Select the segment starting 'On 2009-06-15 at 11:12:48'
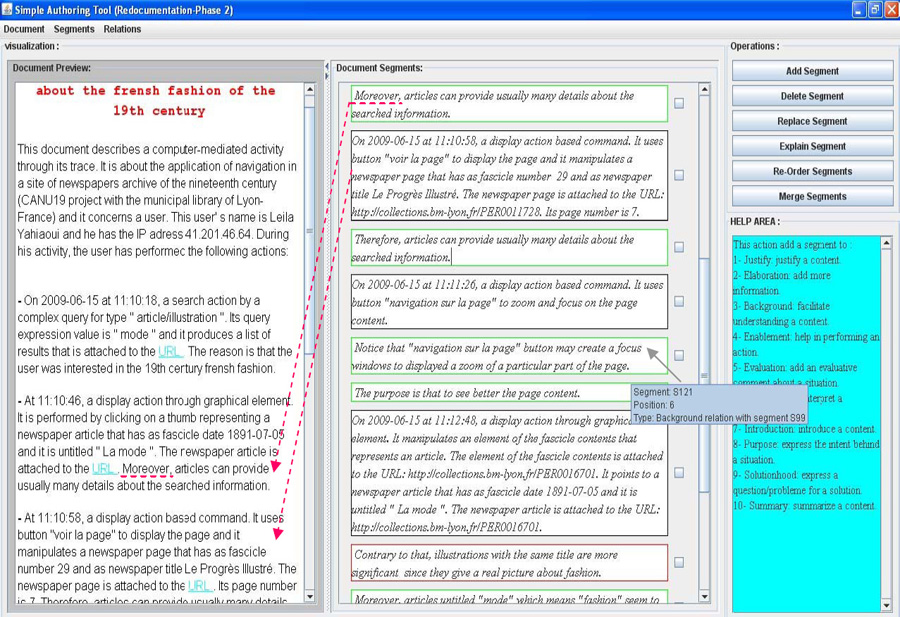Image resolution: width=900 pixels, height=617 pixels. tap(509, 473)
